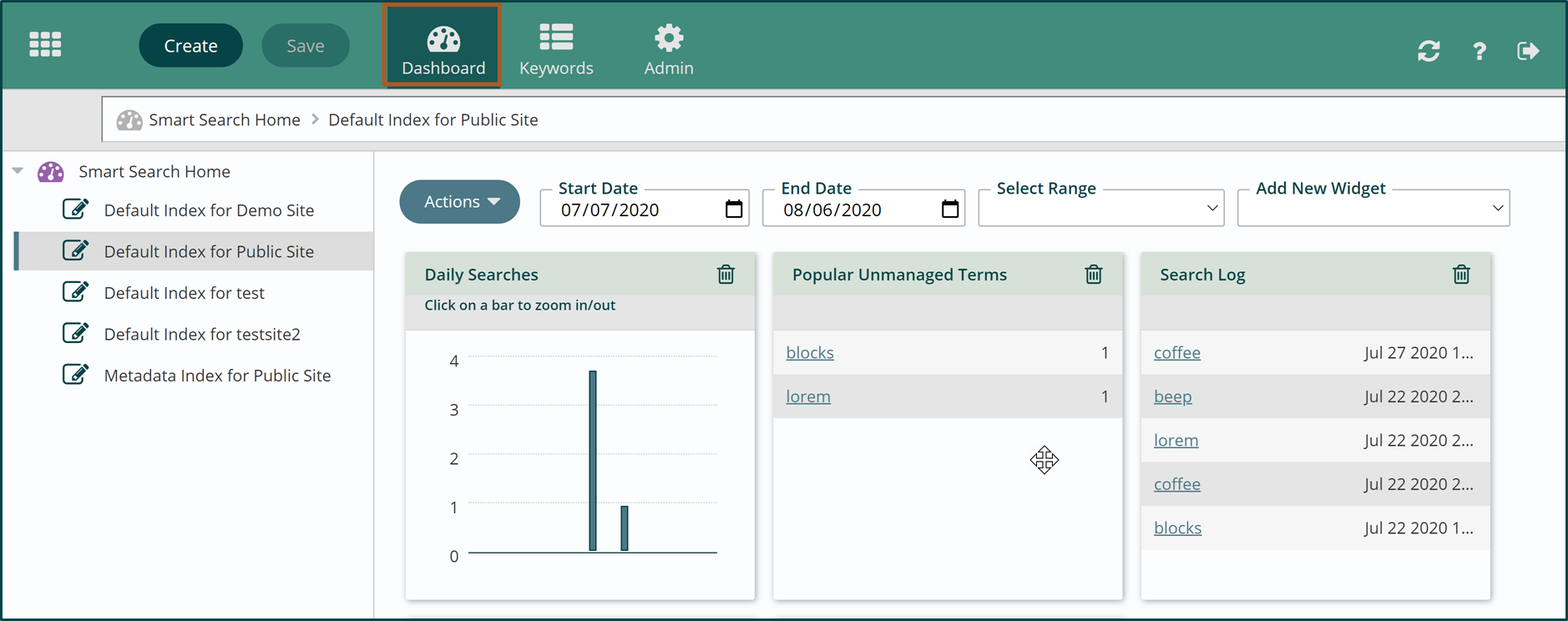
Task: Switch to the Dashboard tab
Action: [x=443, y=47]
